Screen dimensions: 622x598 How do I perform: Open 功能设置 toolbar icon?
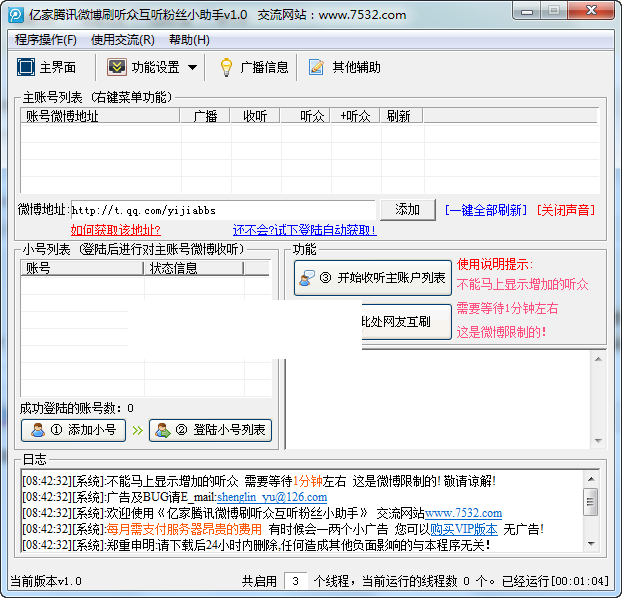[x=117, y=67]
